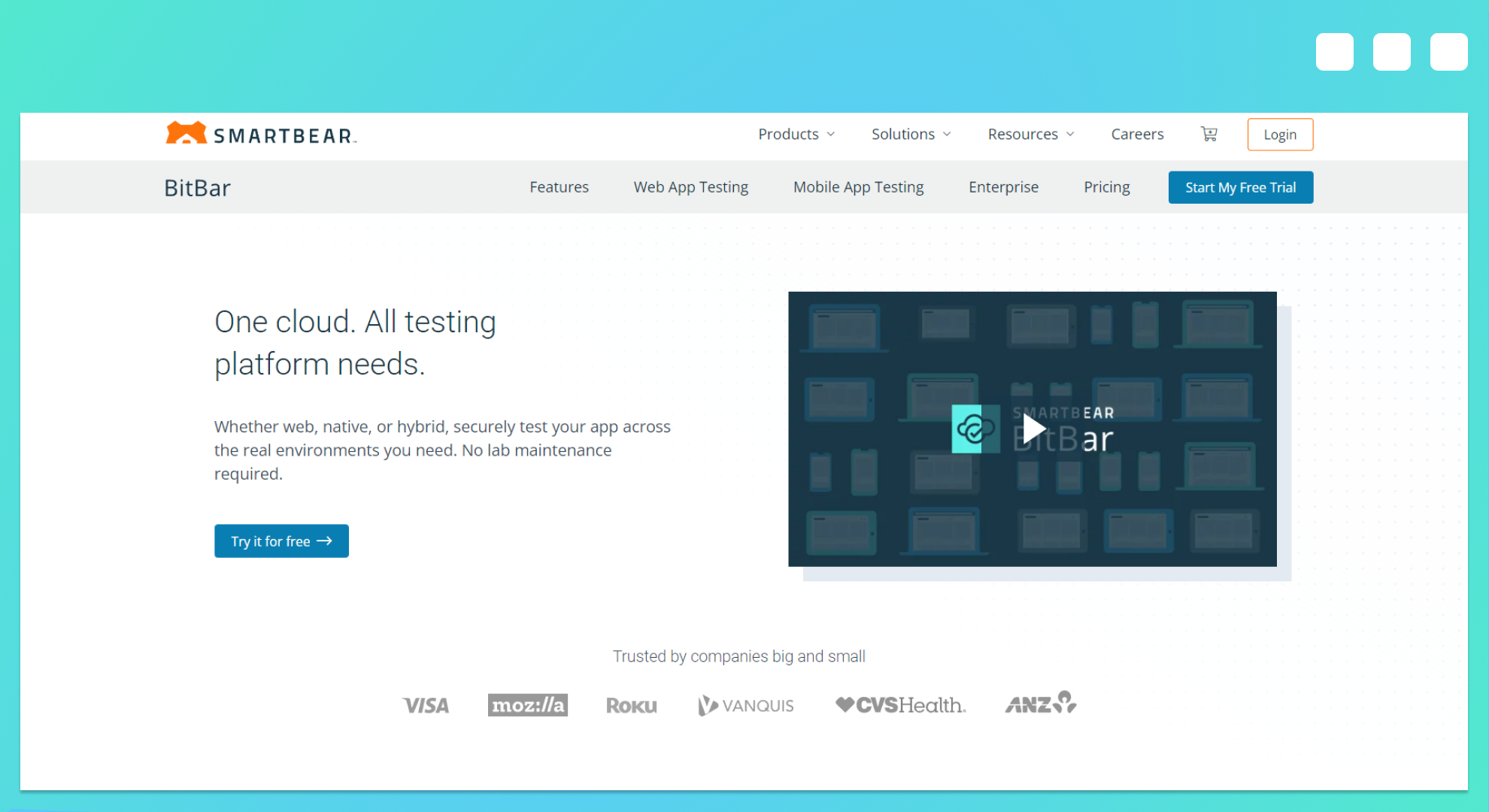Click Start My Free Trial button
The image size is (1489, 812).
click(1240, 187)
